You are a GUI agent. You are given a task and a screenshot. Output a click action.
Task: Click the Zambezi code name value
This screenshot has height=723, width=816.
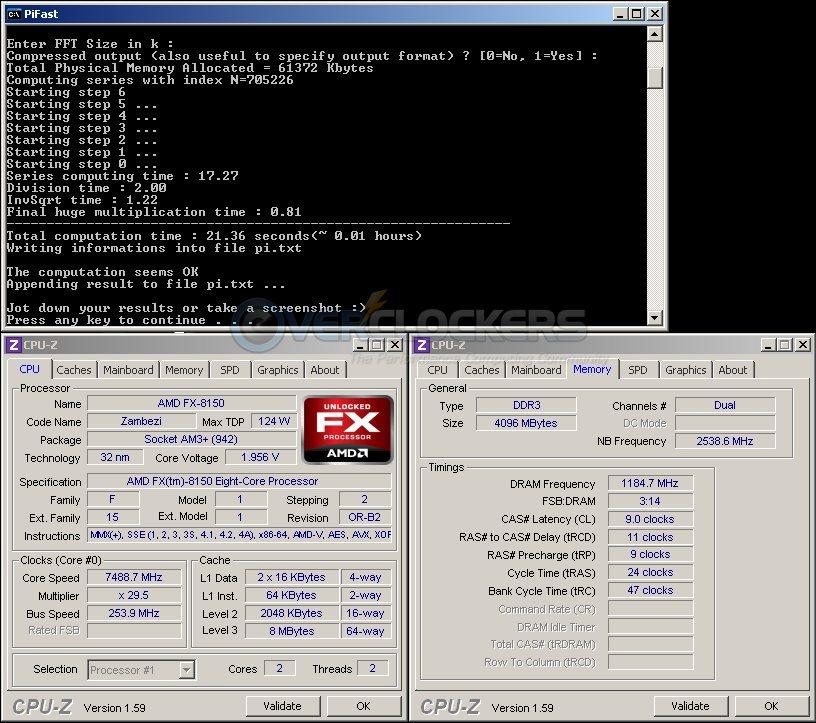[141, 422]
